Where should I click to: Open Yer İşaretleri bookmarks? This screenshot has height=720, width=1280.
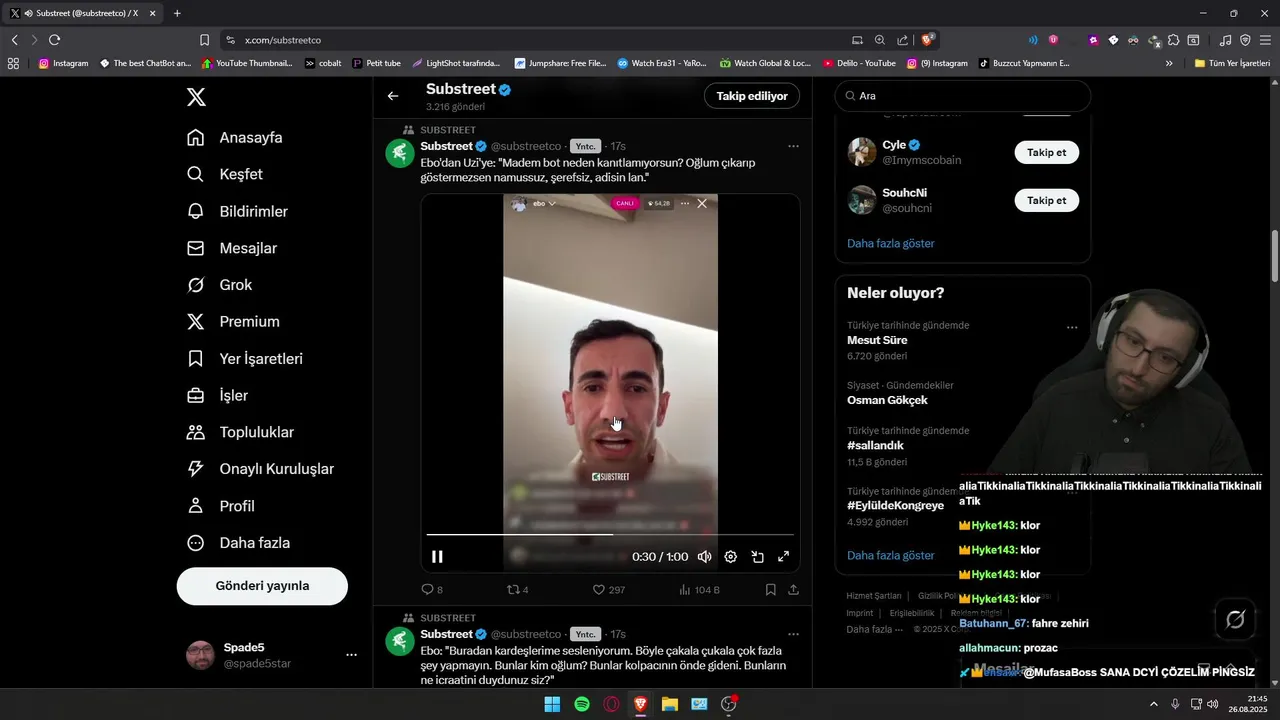coord(245,359)
